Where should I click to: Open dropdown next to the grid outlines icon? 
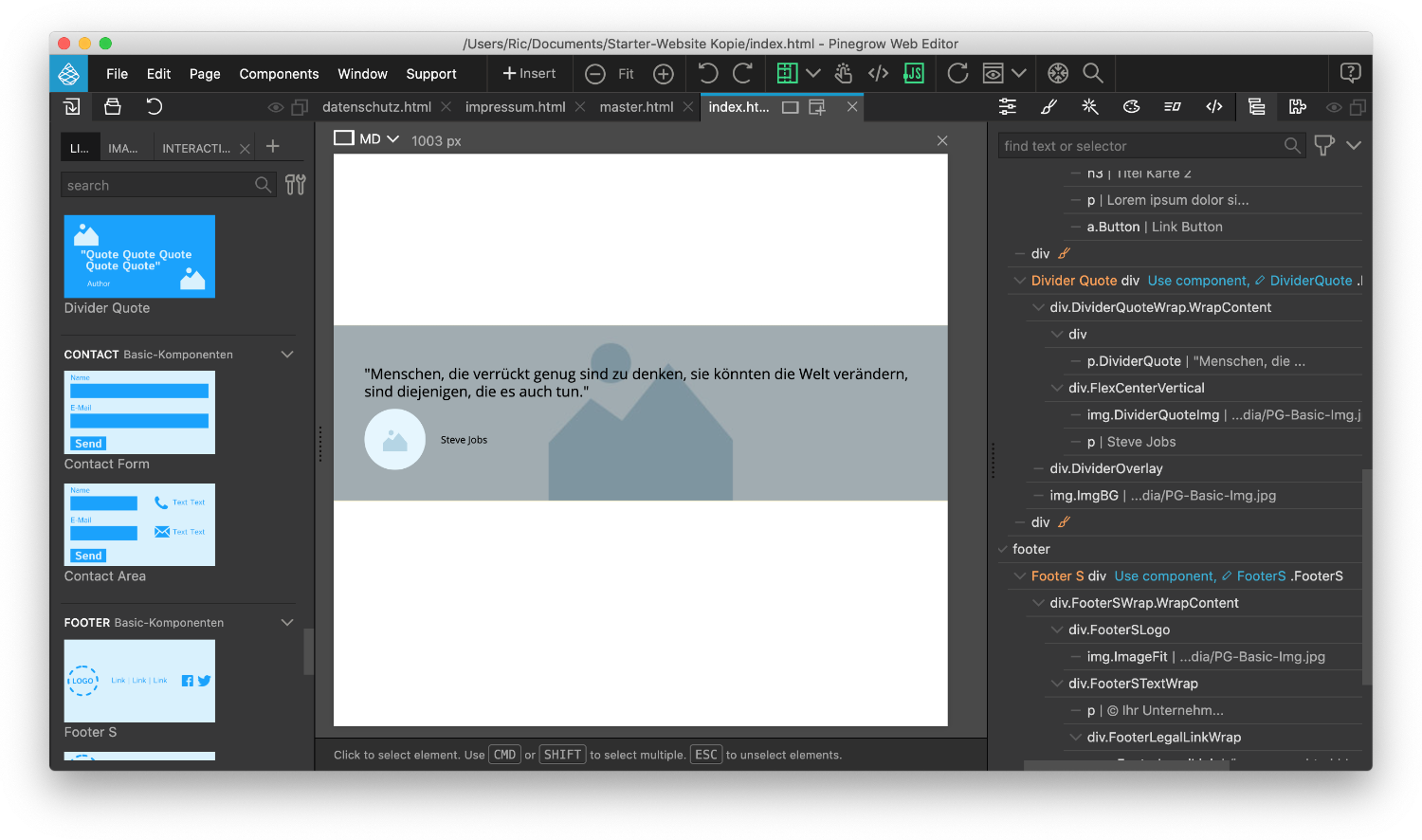pyautogui.click(x=813, y=73)
